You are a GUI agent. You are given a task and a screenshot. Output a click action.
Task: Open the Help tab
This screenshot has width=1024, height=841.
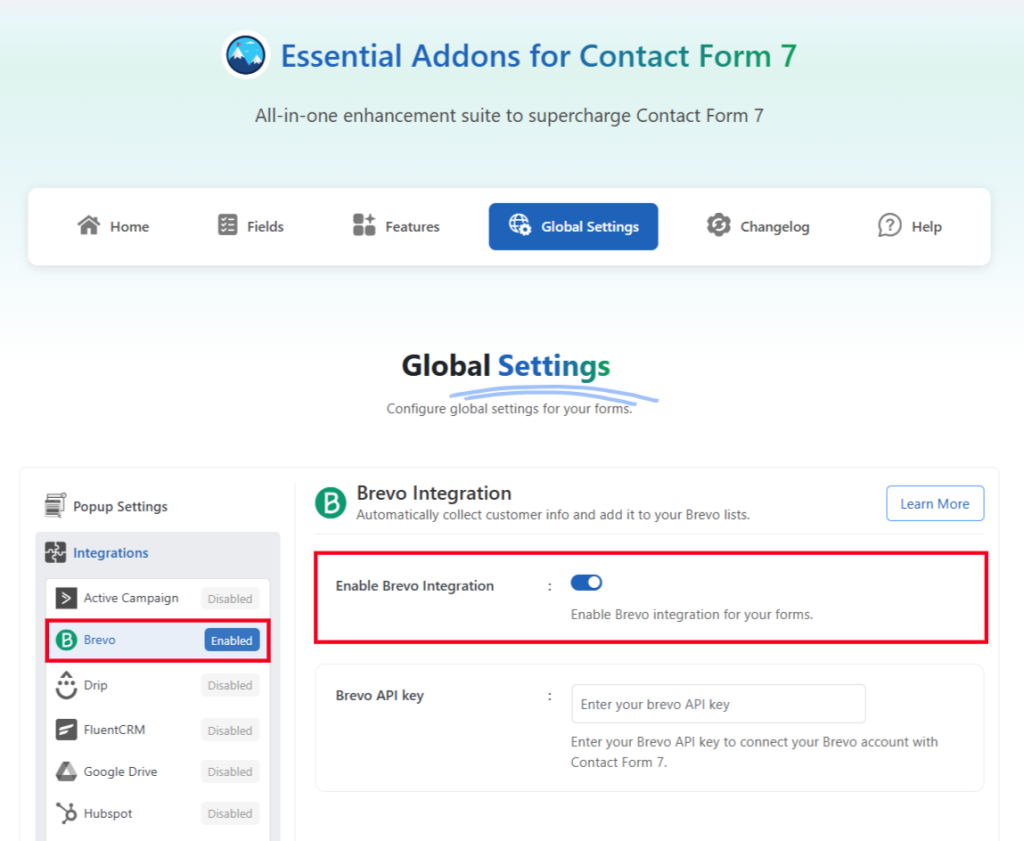(x=910, y=227)
